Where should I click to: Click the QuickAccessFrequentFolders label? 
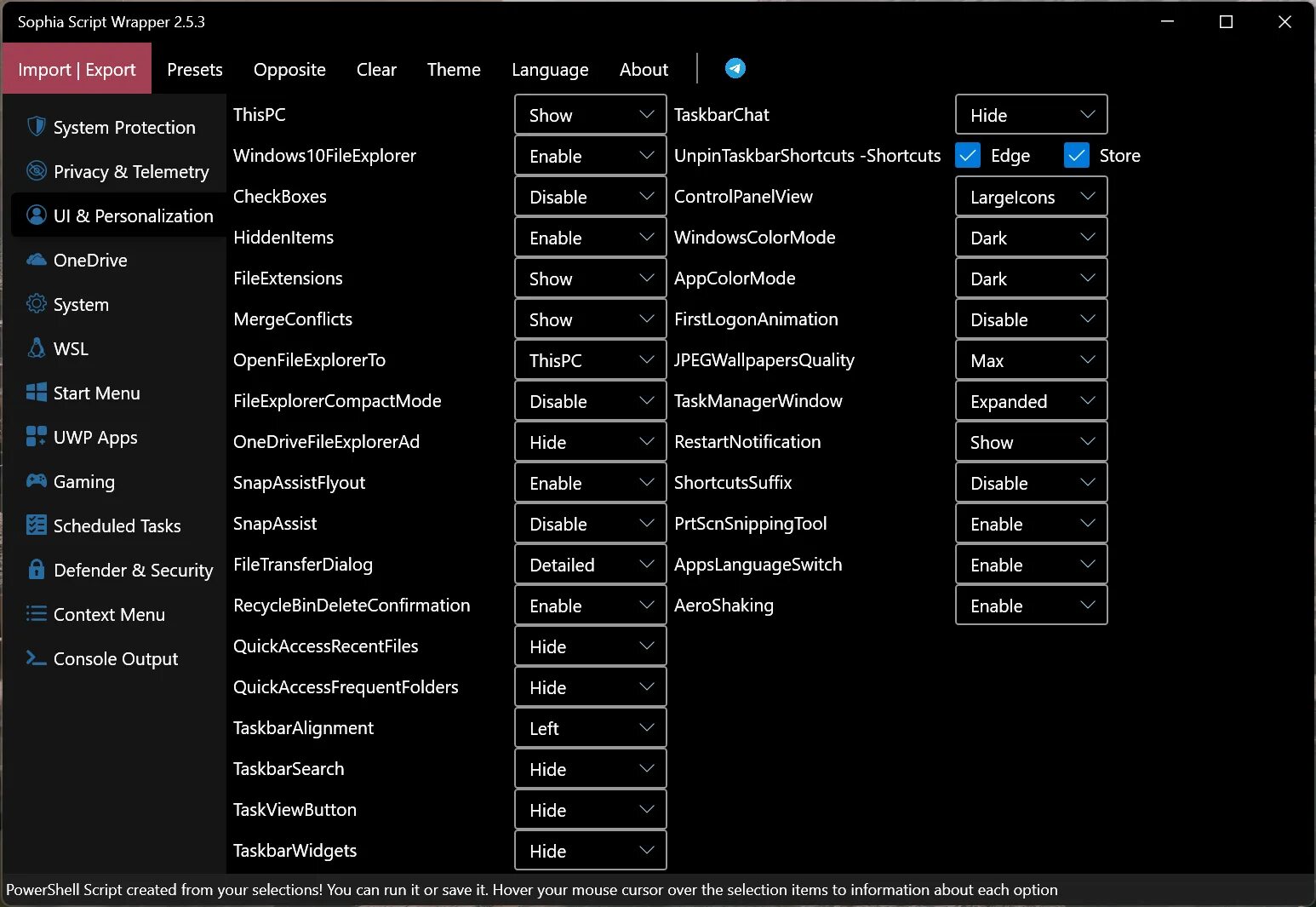click(x=346, y=686)
